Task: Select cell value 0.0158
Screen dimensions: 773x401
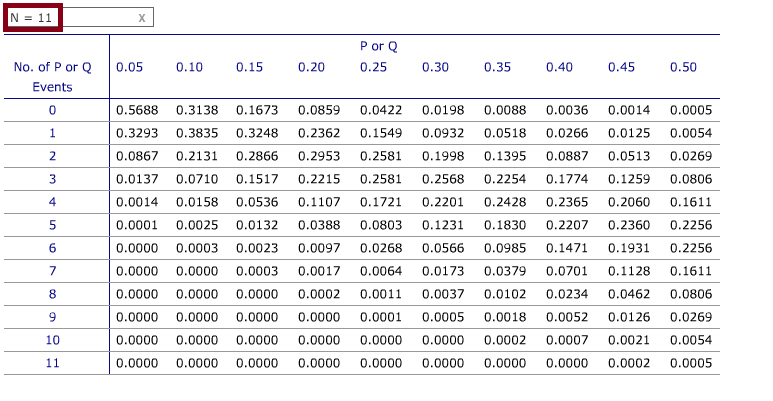Action: pos(197,202)
